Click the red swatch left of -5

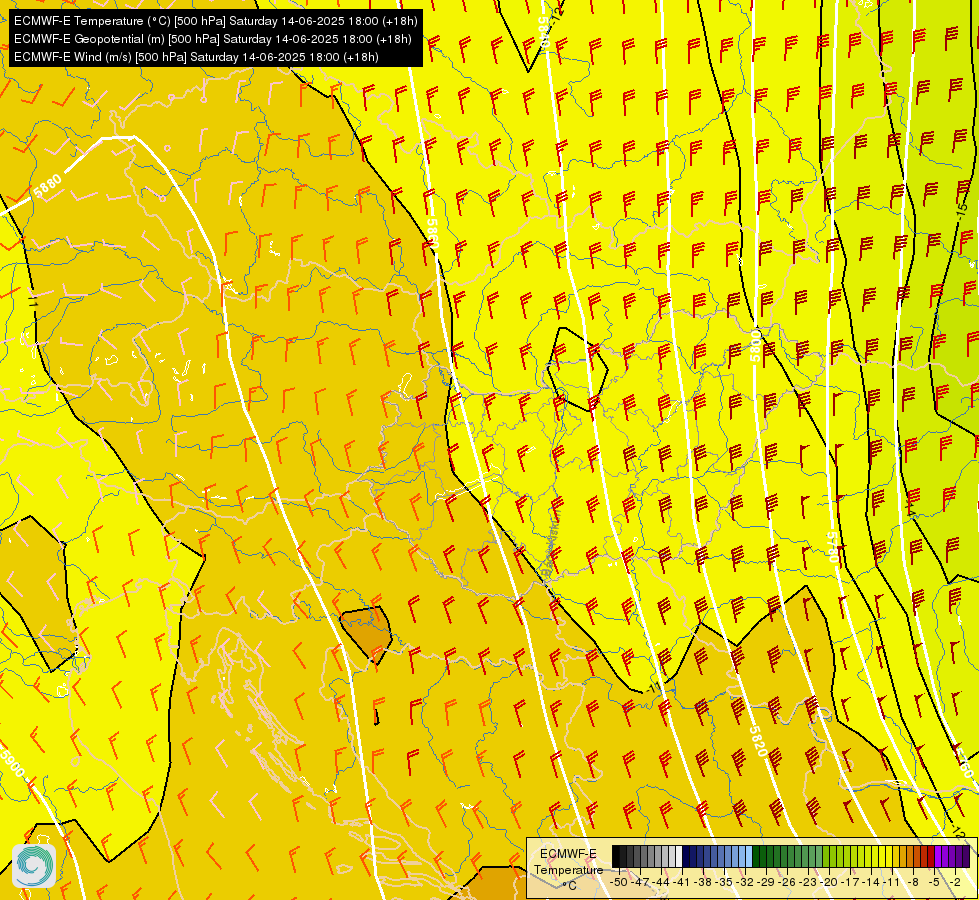(x=931, y=856)
